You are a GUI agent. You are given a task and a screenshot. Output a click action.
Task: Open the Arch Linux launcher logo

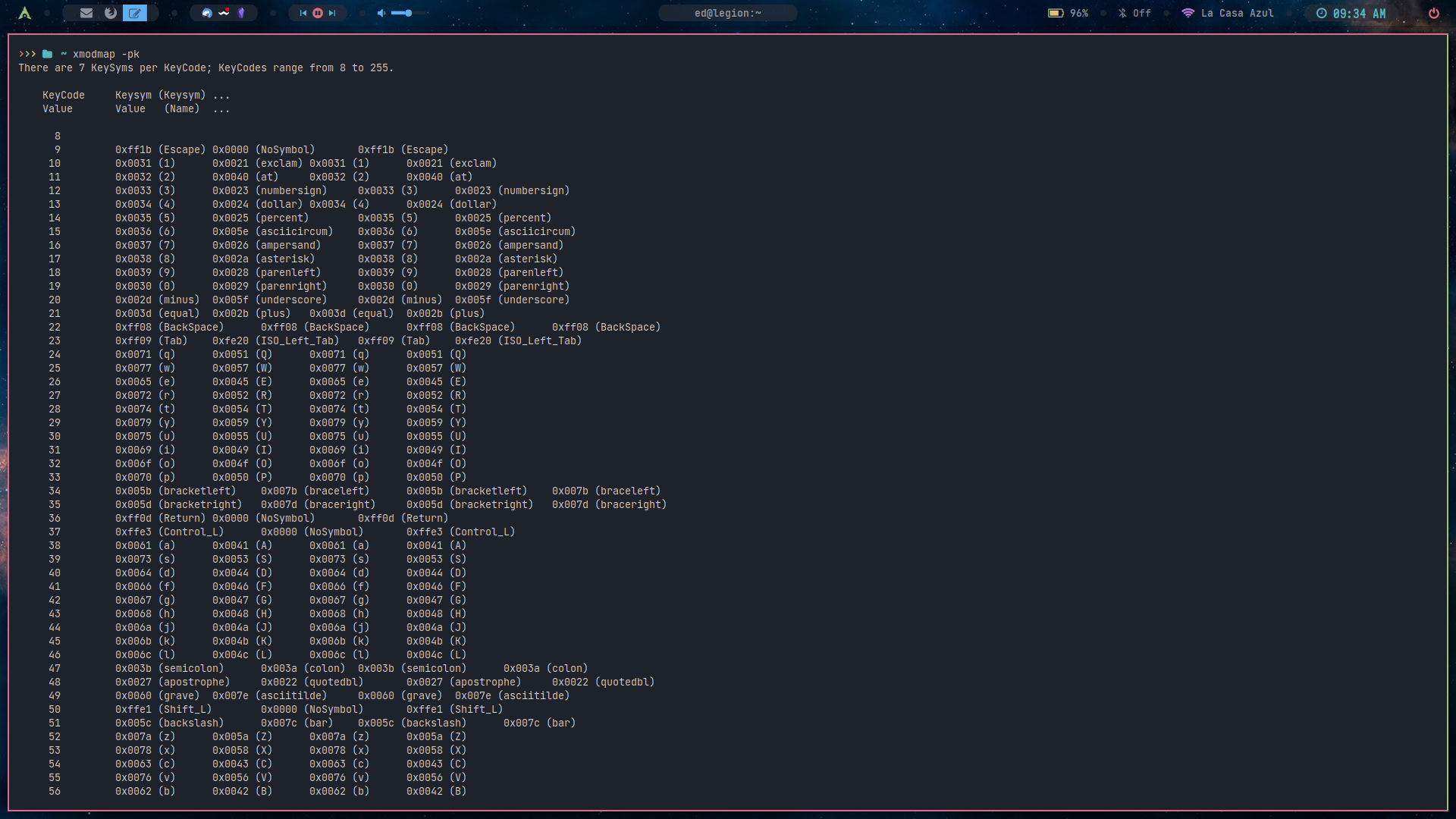point(25,13)
